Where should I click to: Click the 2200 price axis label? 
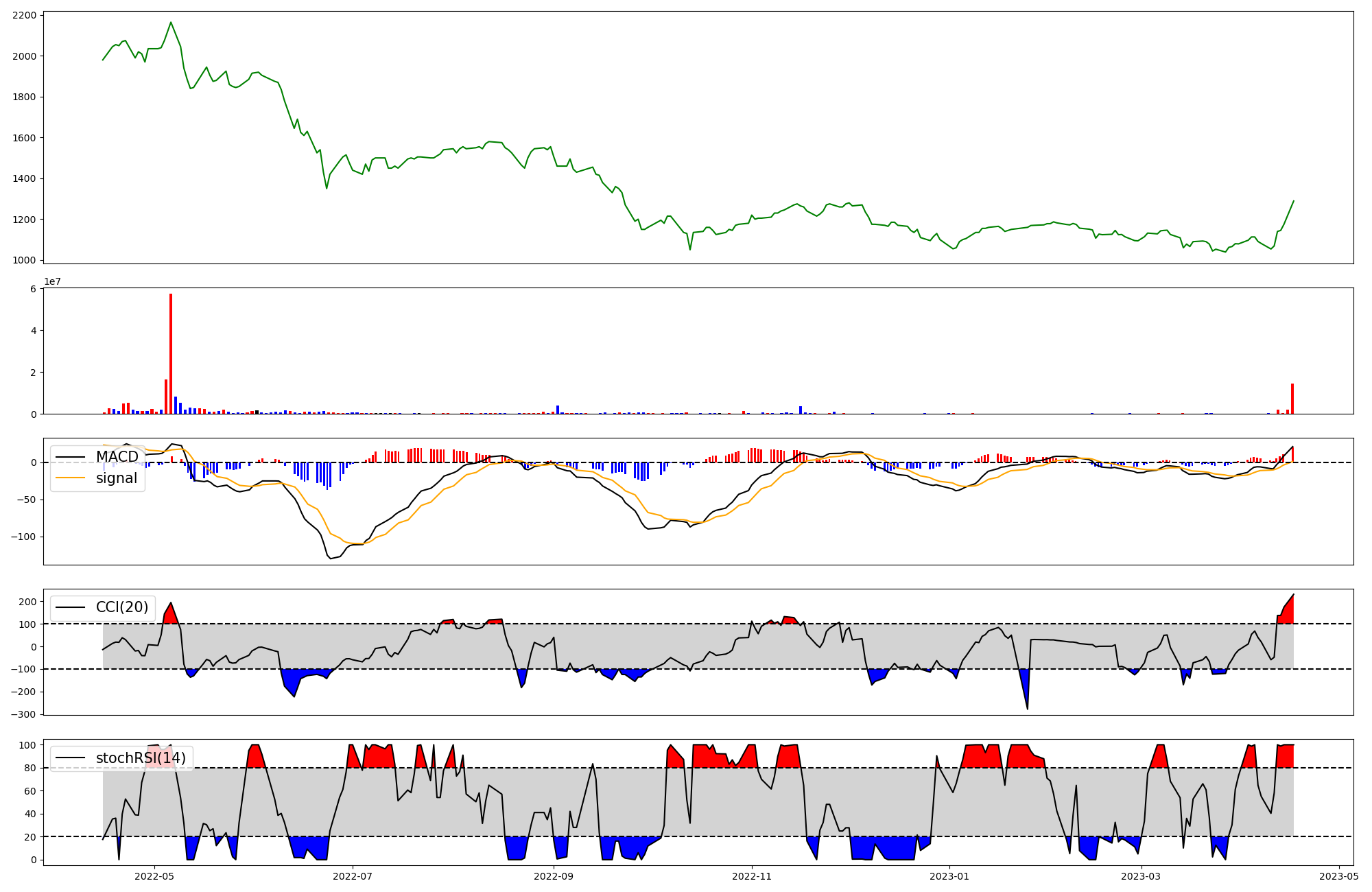tap(24, 15)
